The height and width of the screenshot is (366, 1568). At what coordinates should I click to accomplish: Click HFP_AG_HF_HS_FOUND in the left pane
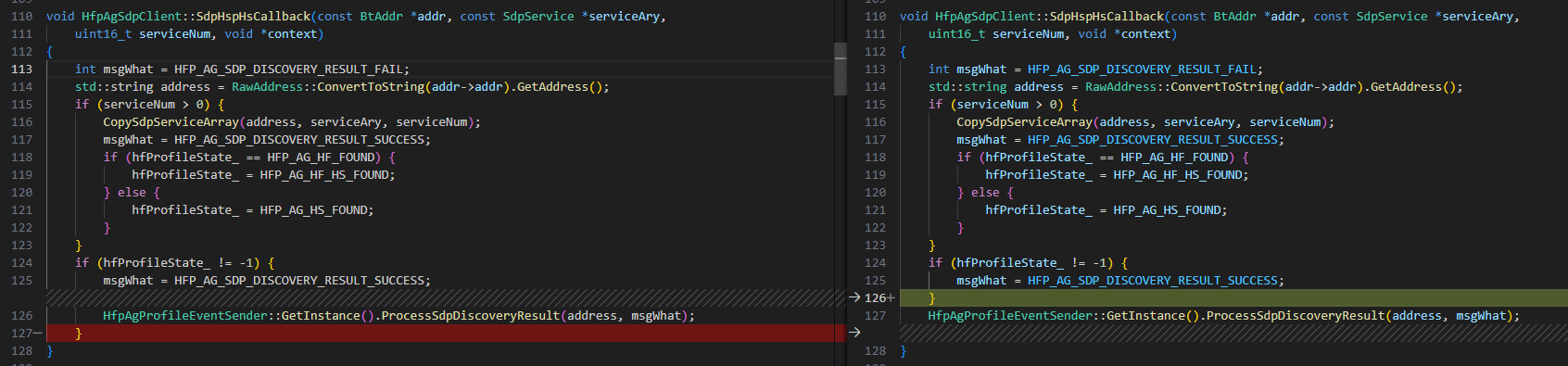coord(324,175)
